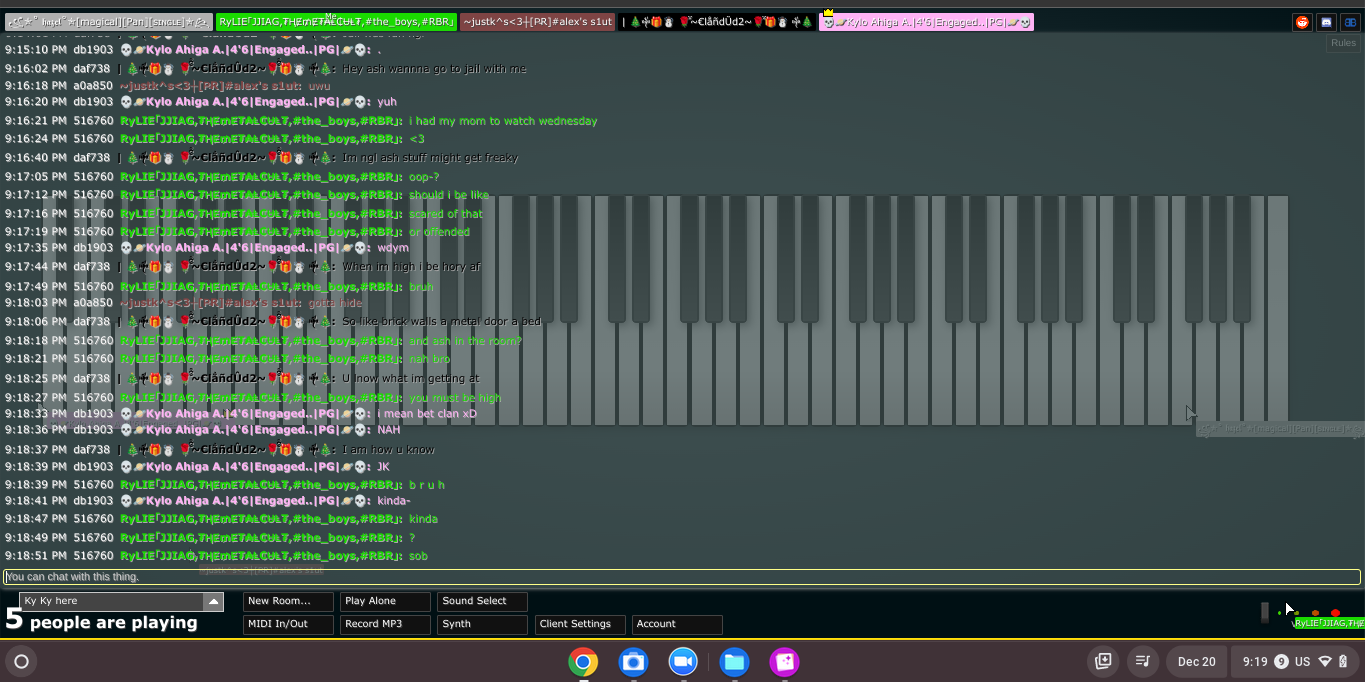
Task: Select the pink Kylo Ahiga player tag
Action: [926, 22]
